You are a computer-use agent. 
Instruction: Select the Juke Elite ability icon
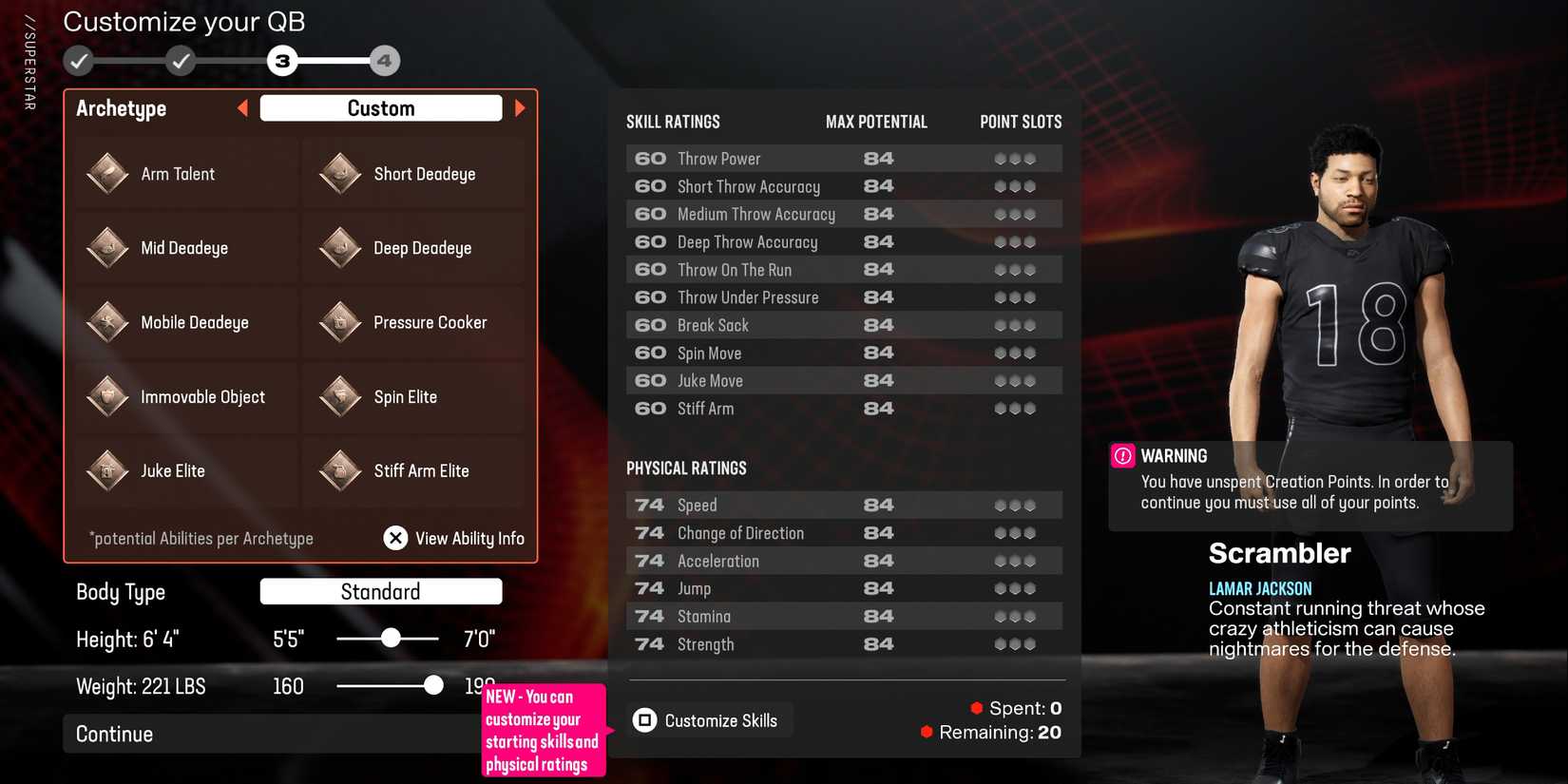click(x=107, y=470)
